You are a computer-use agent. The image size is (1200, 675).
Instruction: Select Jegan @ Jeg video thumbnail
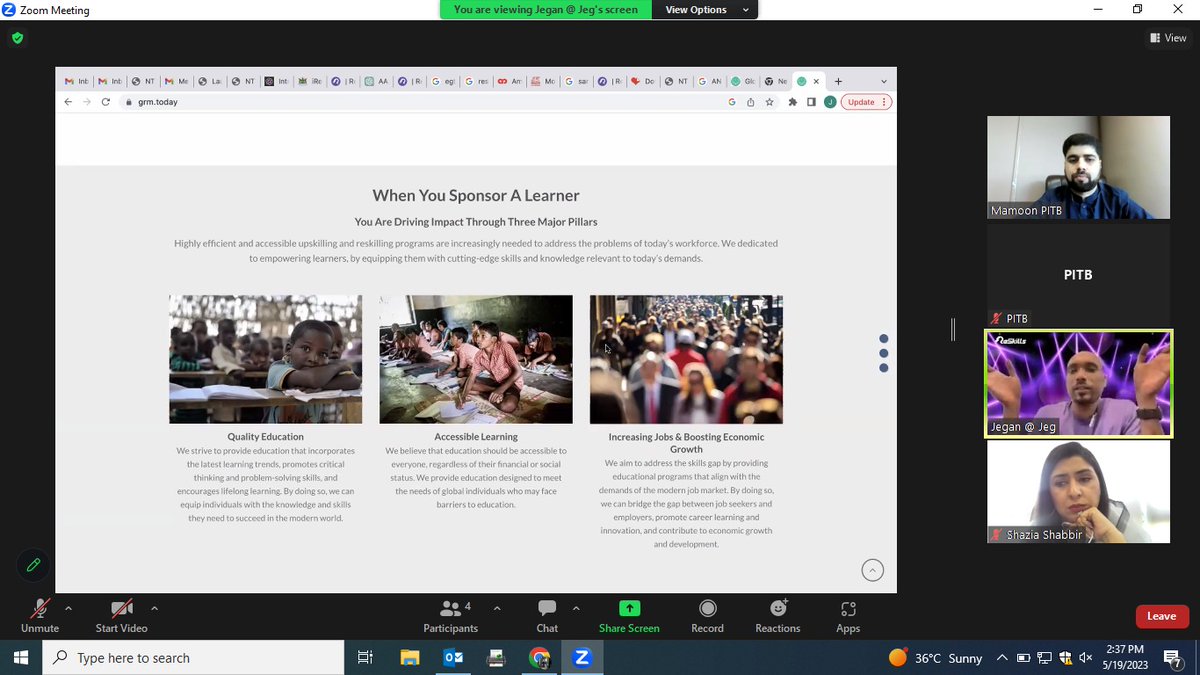coord(1078,384)
